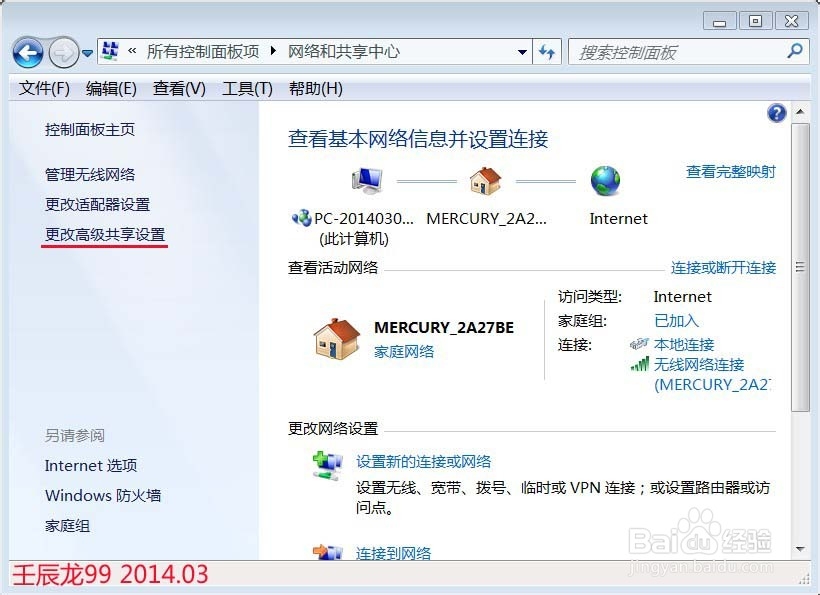Click the large MERCURY_2A27BE house icon

tap(337, 339)
